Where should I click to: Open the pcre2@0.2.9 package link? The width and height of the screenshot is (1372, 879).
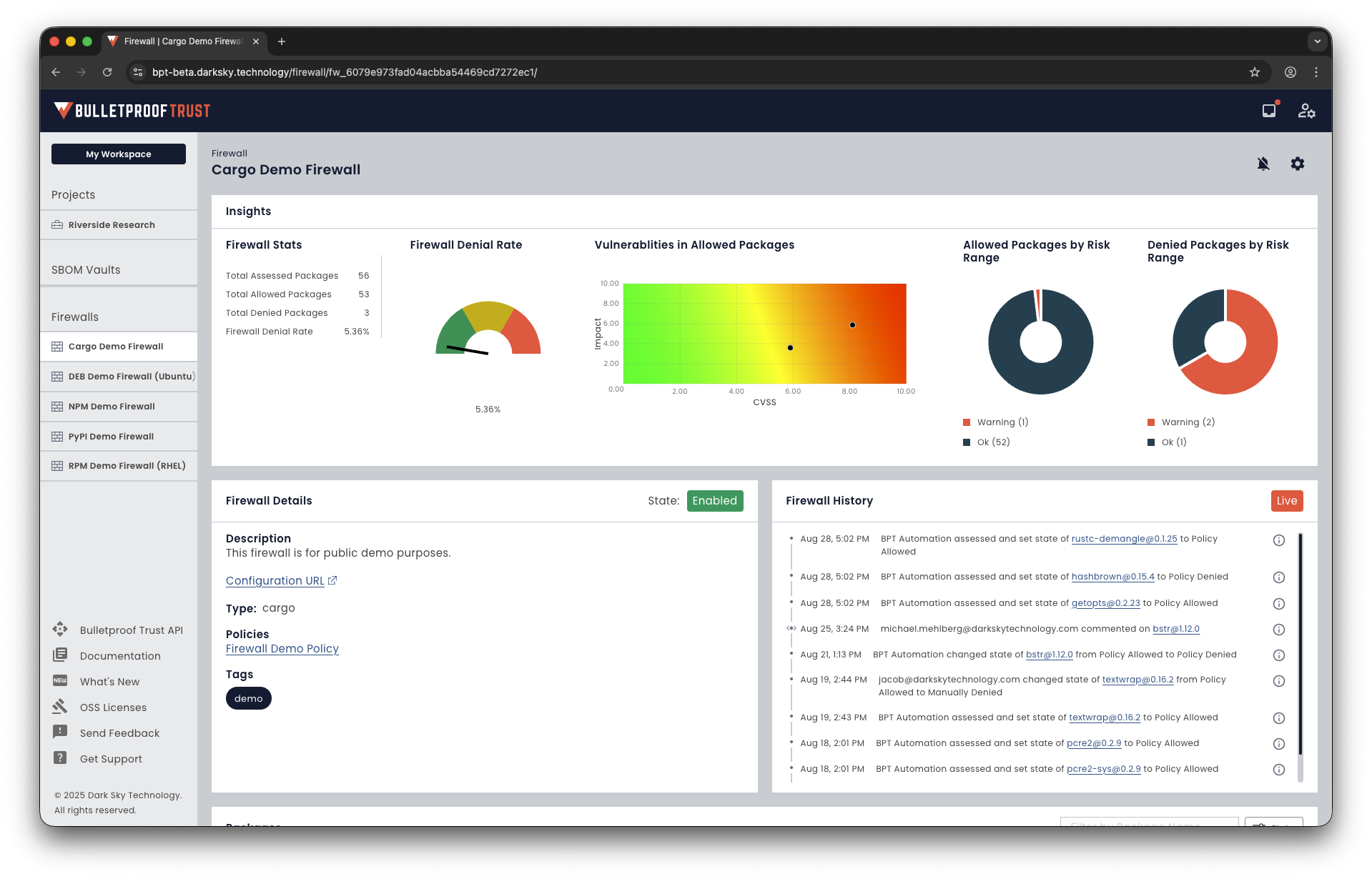tap(1094, 743)
